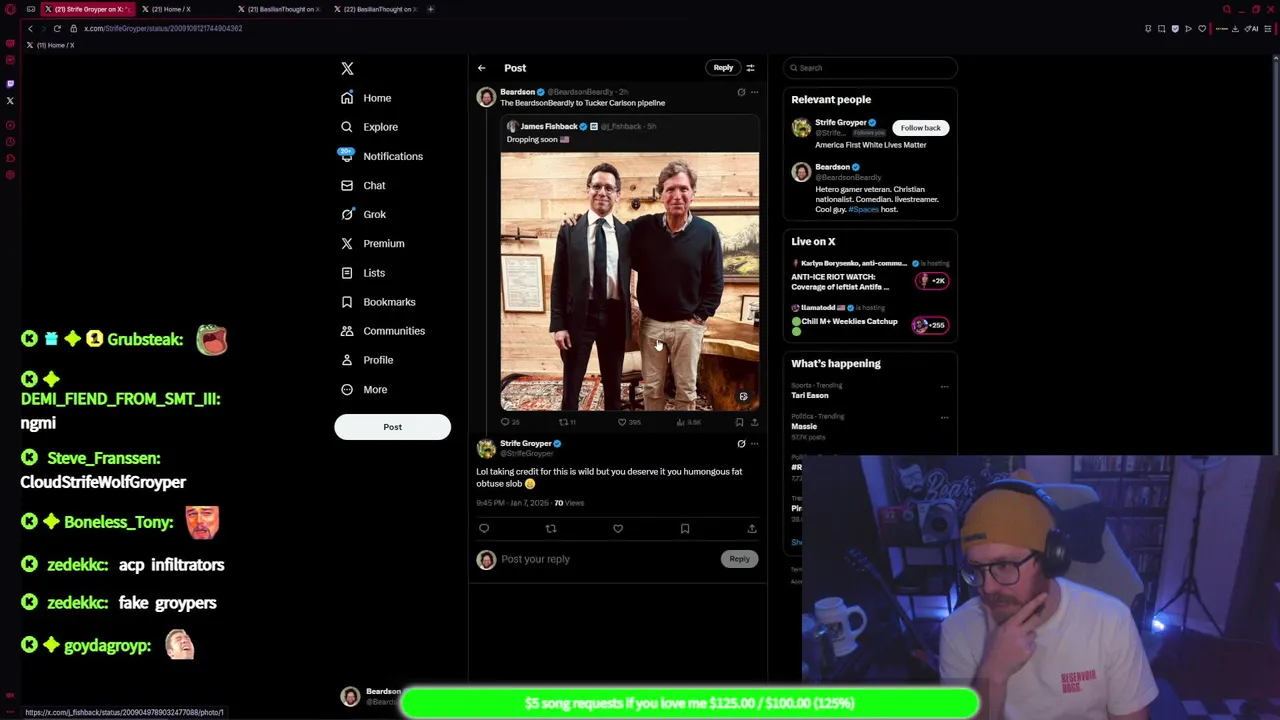
Task: Click the Communities icon in sidebar
Action: tap(347, 331)
